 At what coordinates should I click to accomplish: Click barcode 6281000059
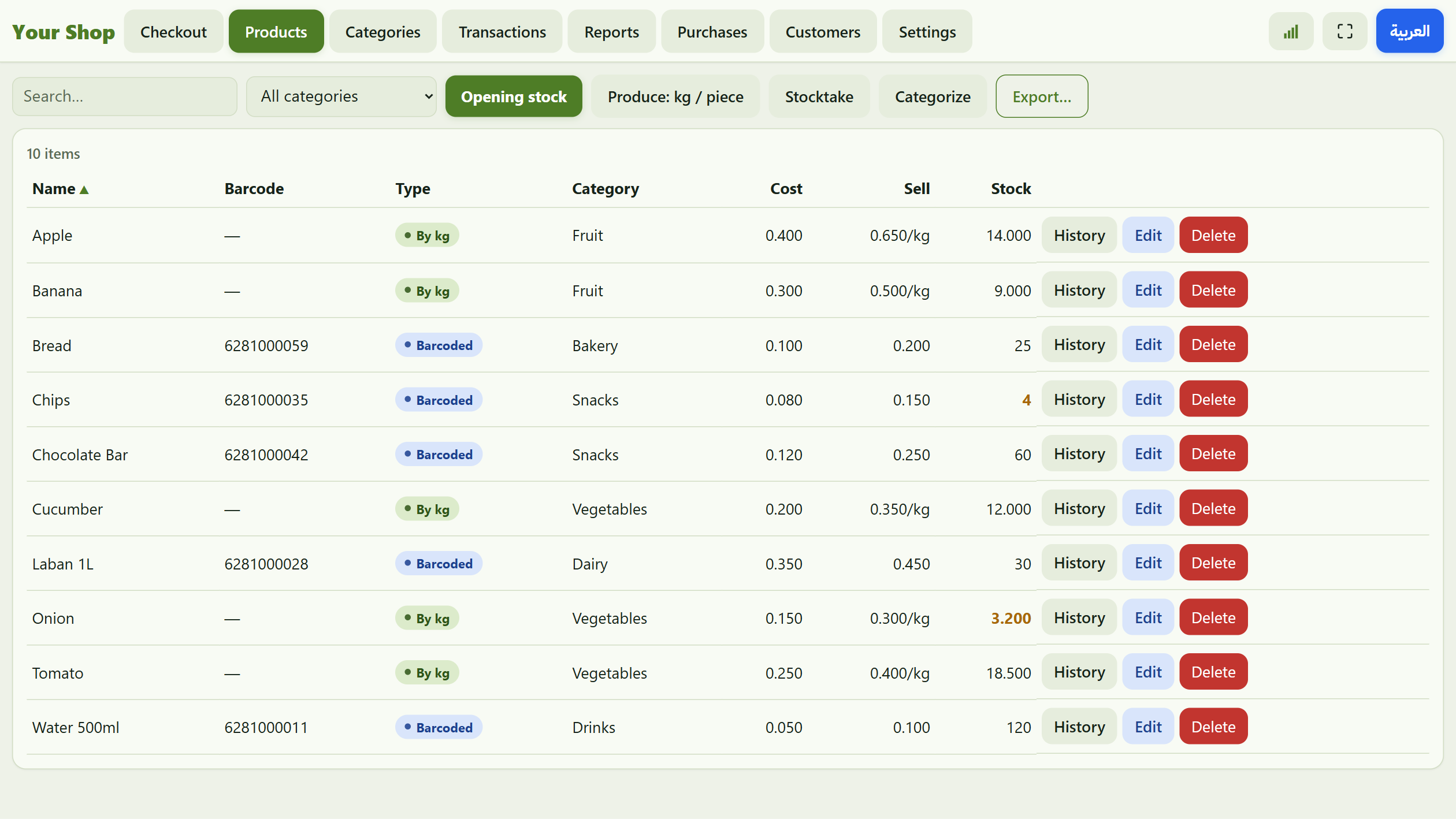[x=266, y=345]
